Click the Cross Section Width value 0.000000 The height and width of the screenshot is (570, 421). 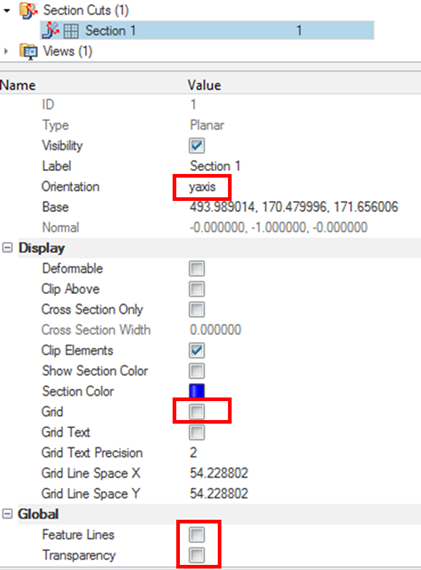[x=216, y=330]
